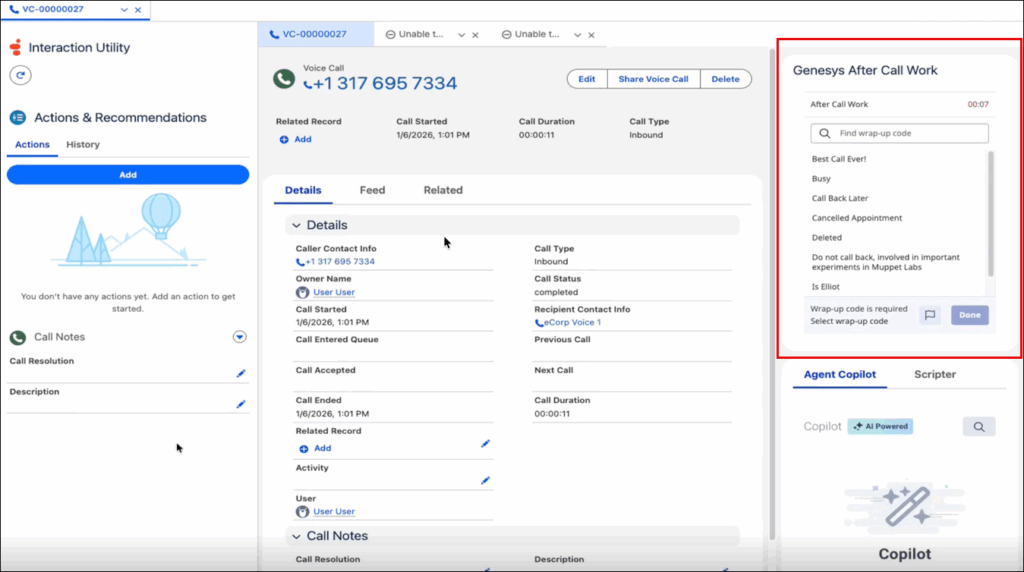Select the Best Call Ever! wrap-up code
This screenshot has width=1024, height=572.
tap(839, 159)
